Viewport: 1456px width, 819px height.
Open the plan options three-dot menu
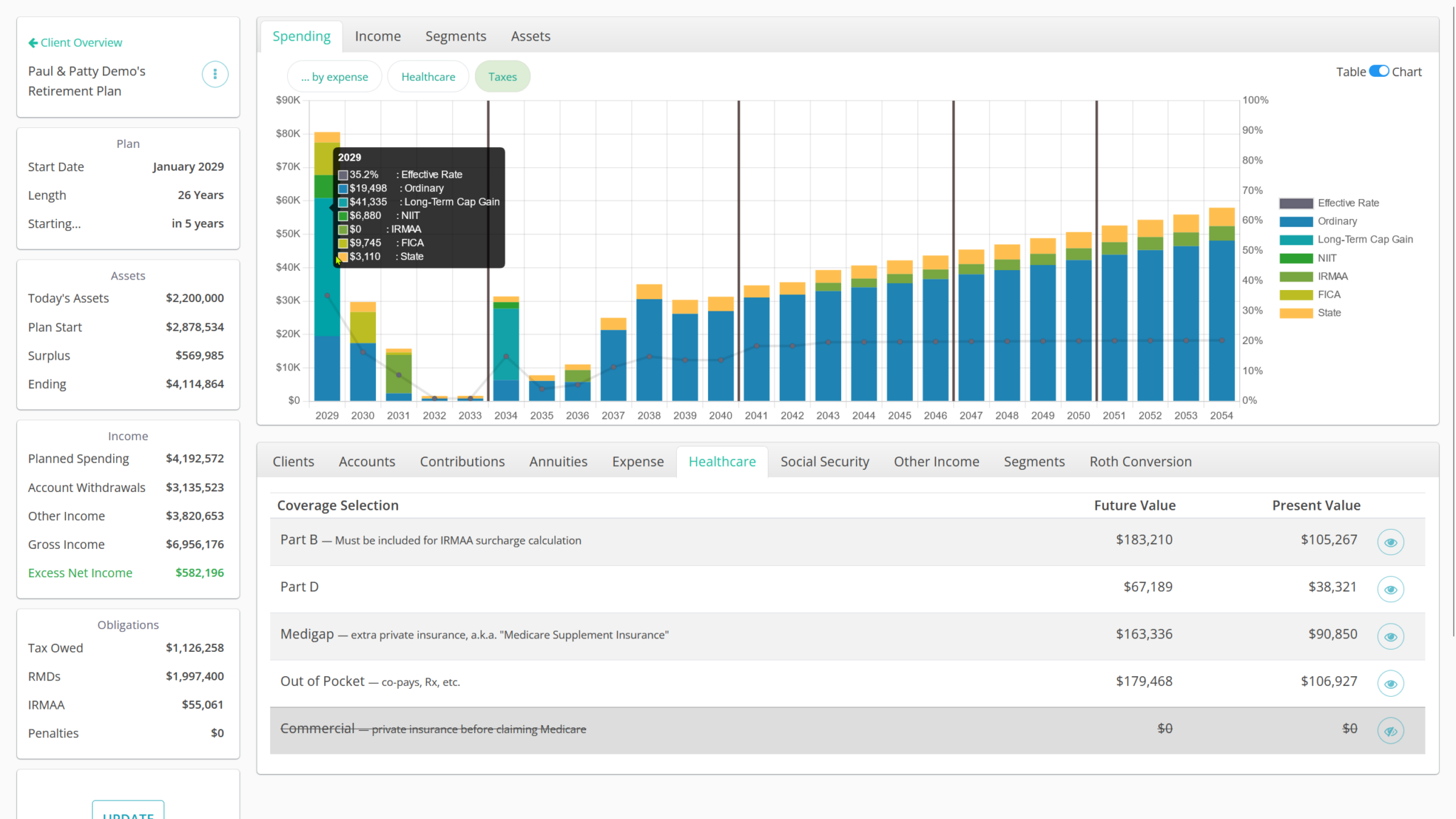point(215,74)
